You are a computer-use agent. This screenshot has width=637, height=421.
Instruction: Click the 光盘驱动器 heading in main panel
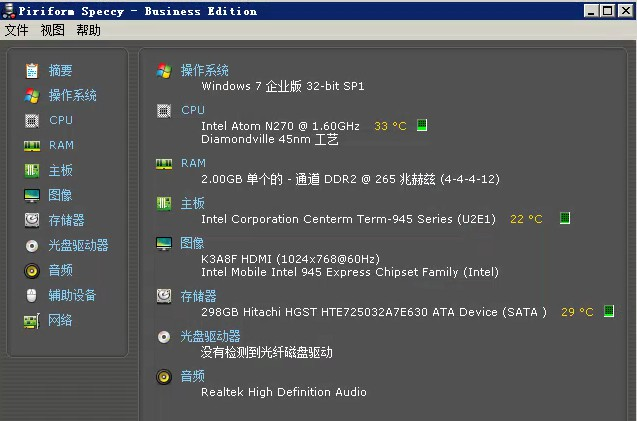point(210,336)
